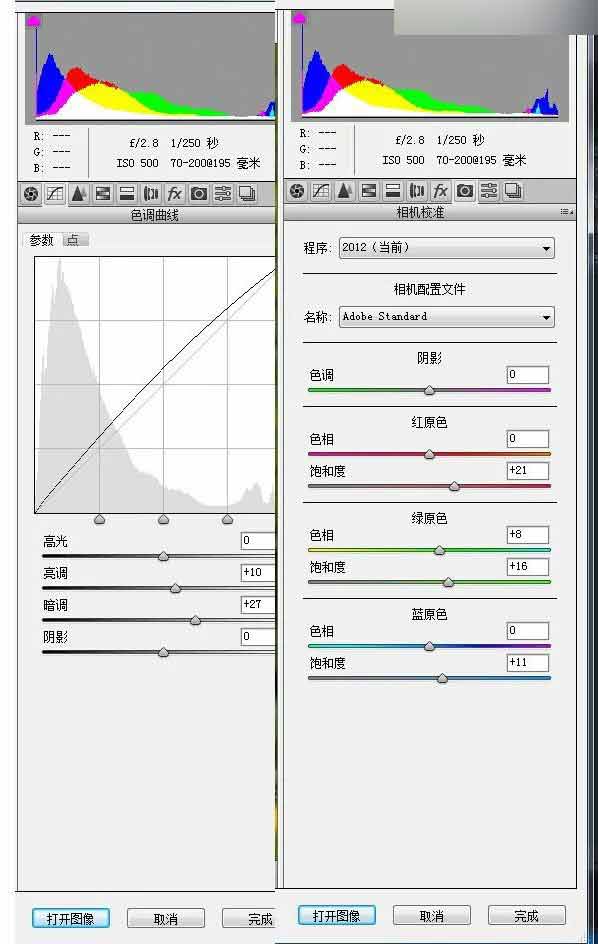Viewport: 598px width, 944px height.
Task: Open Tone Curve icon in 相机校准 panel
Action: tap(321, 191)
